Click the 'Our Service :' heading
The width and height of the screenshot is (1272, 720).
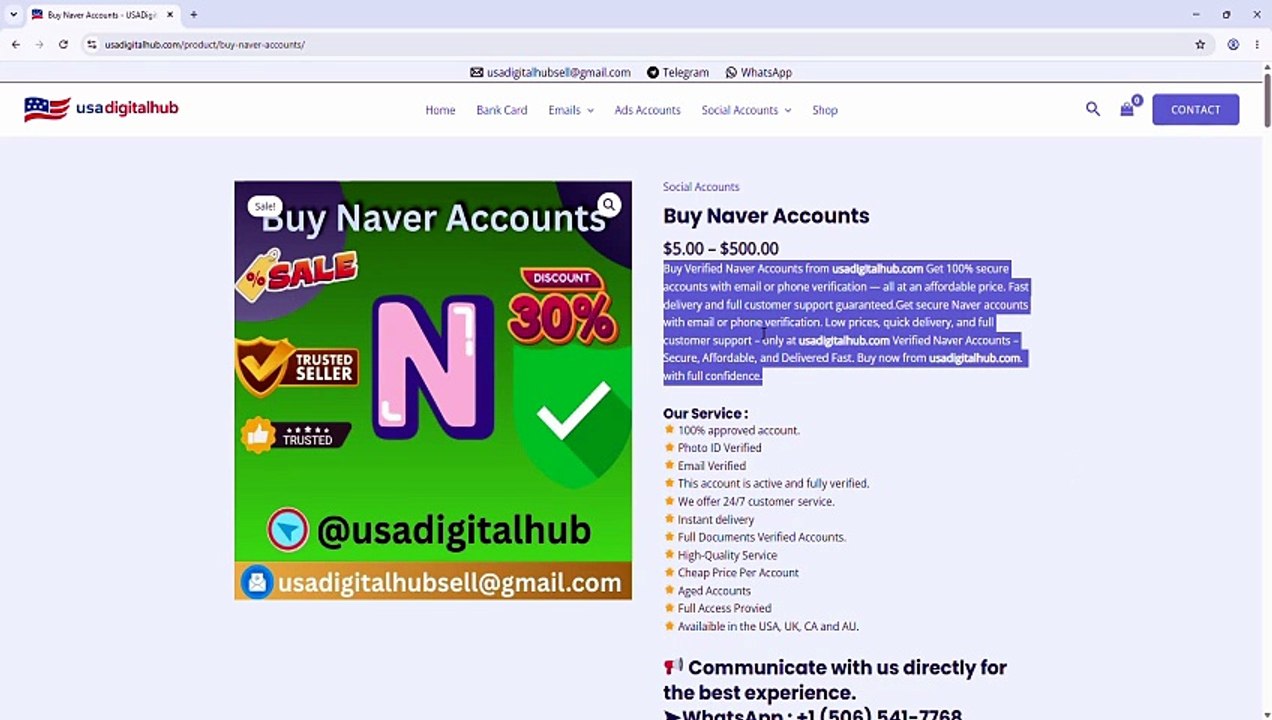(x=705, y=413)
